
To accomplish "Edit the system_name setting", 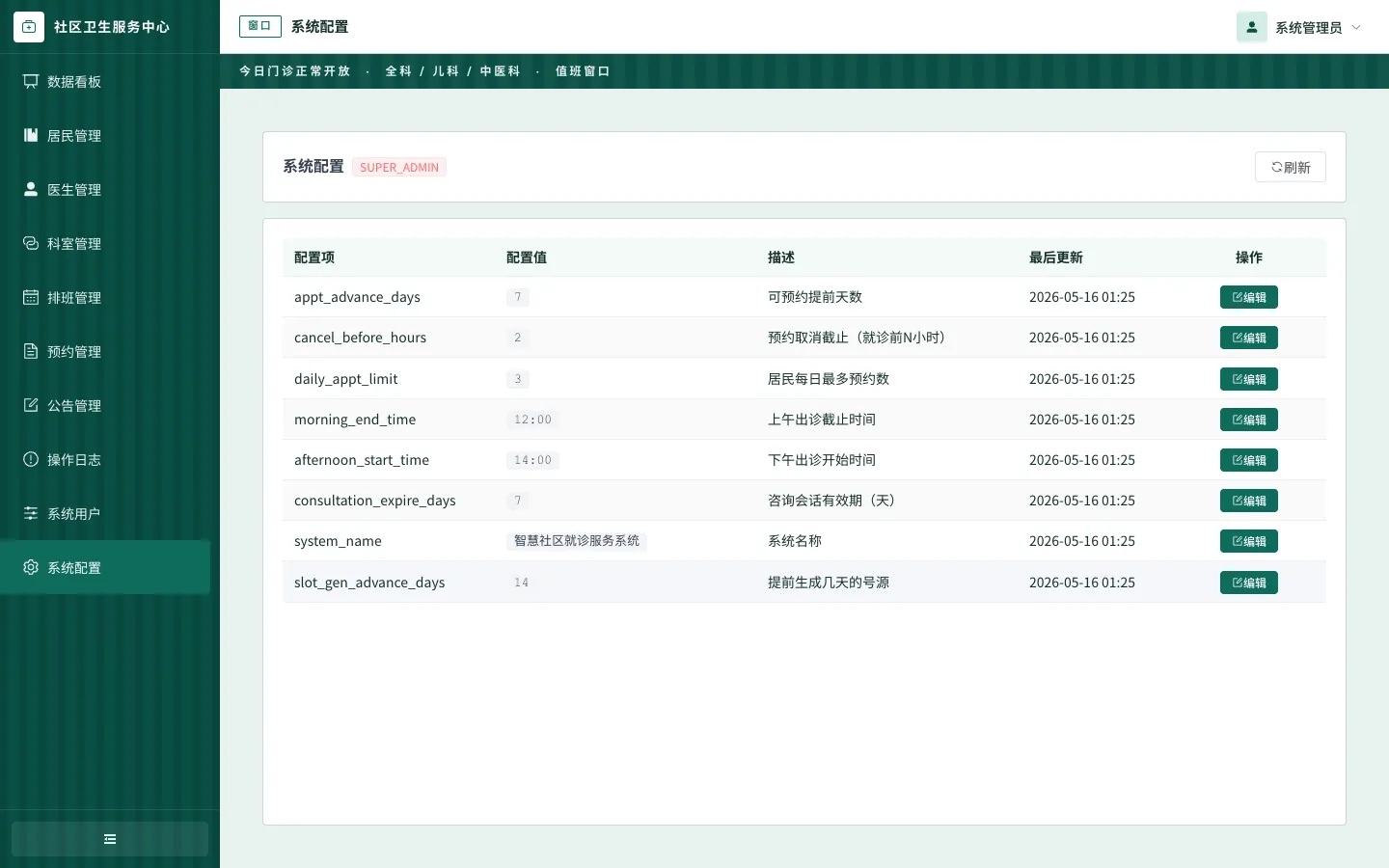I will 1249,541.
